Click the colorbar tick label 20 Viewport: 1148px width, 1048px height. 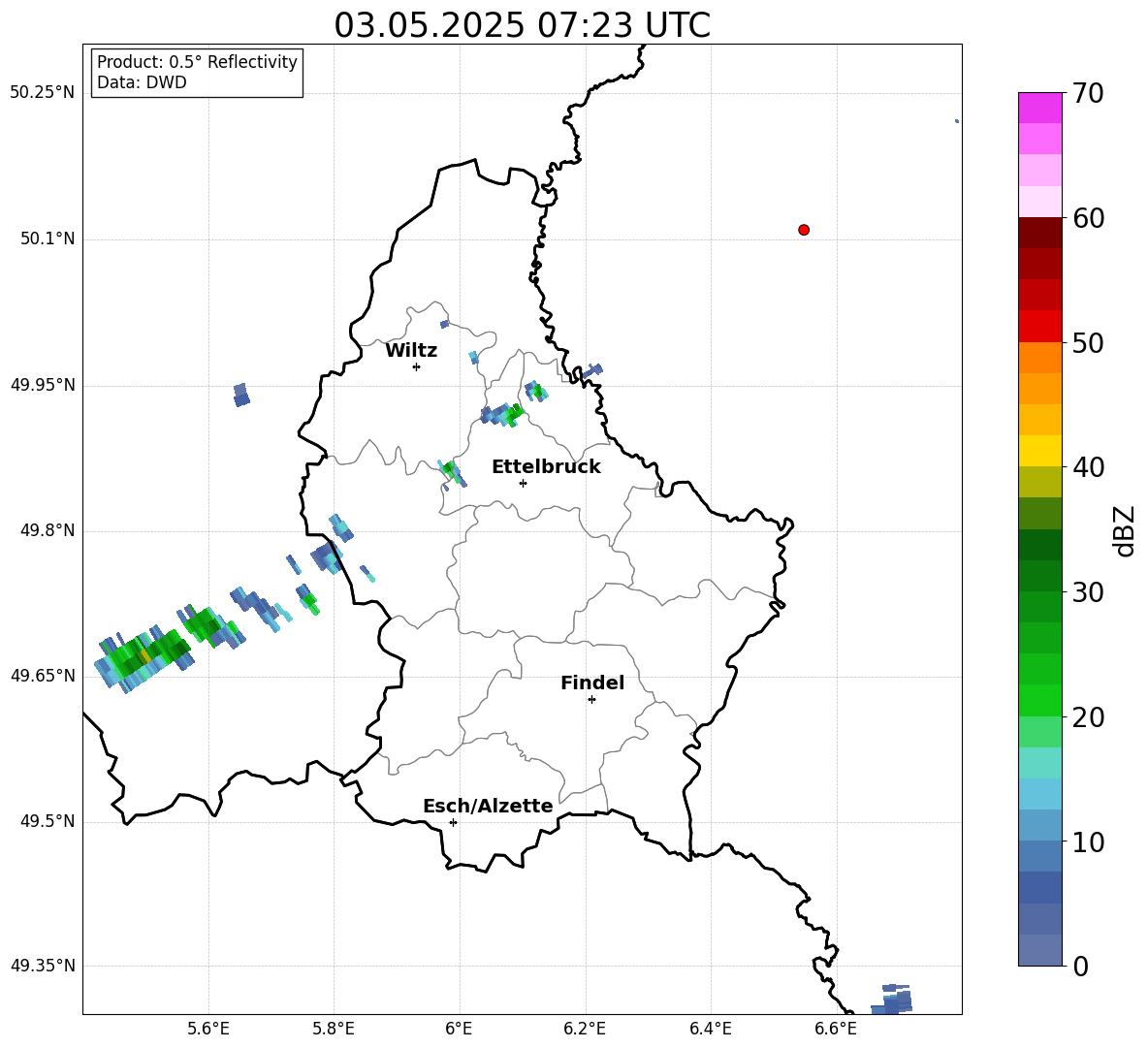(1088, 717)
